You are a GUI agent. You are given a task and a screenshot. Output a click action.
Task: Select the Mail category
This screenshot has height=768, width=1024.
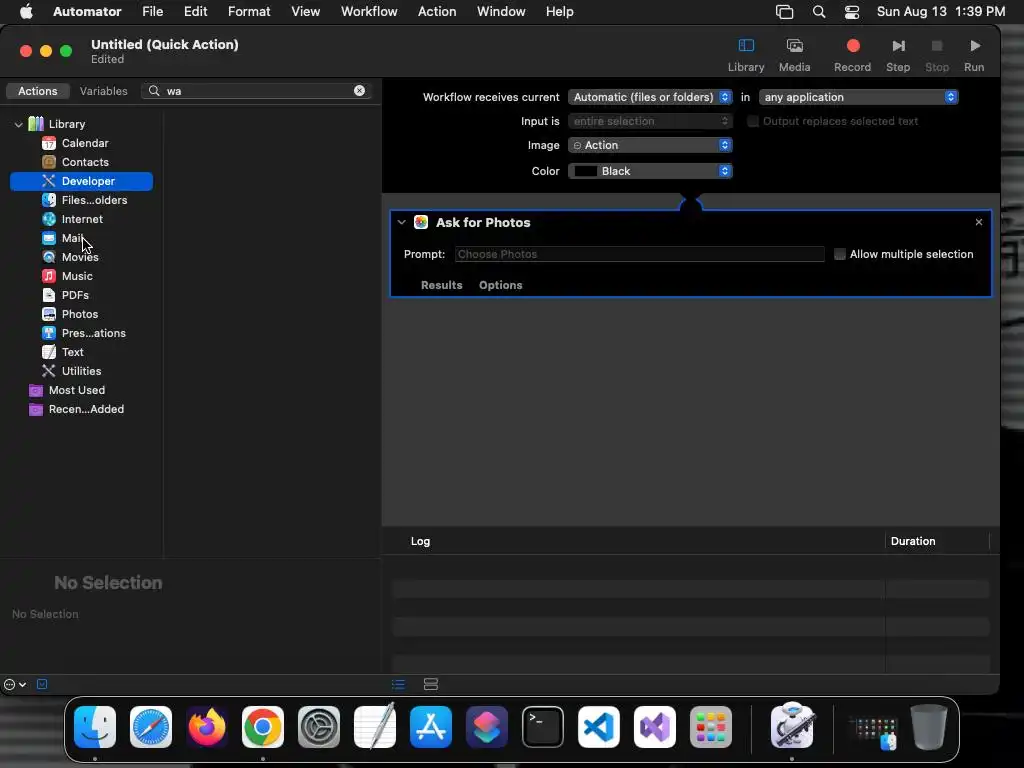pos(63,238)
